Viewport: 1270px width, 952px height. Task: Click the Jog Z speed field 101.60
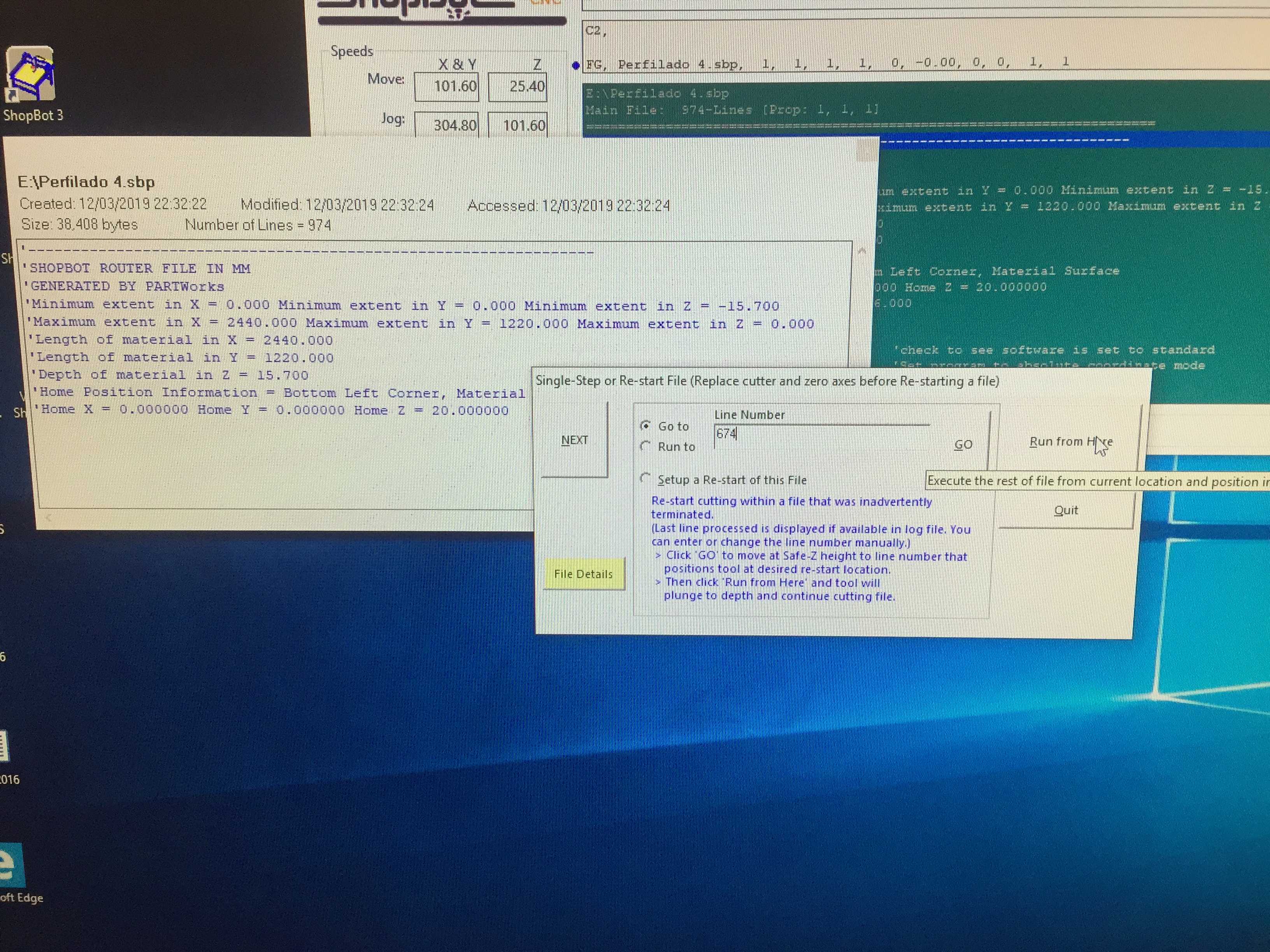518,125
